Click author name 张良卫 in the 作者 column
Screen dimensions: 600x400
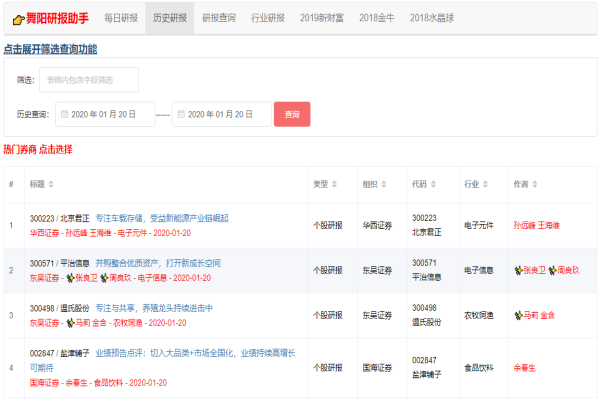click(x=535, y=271)
